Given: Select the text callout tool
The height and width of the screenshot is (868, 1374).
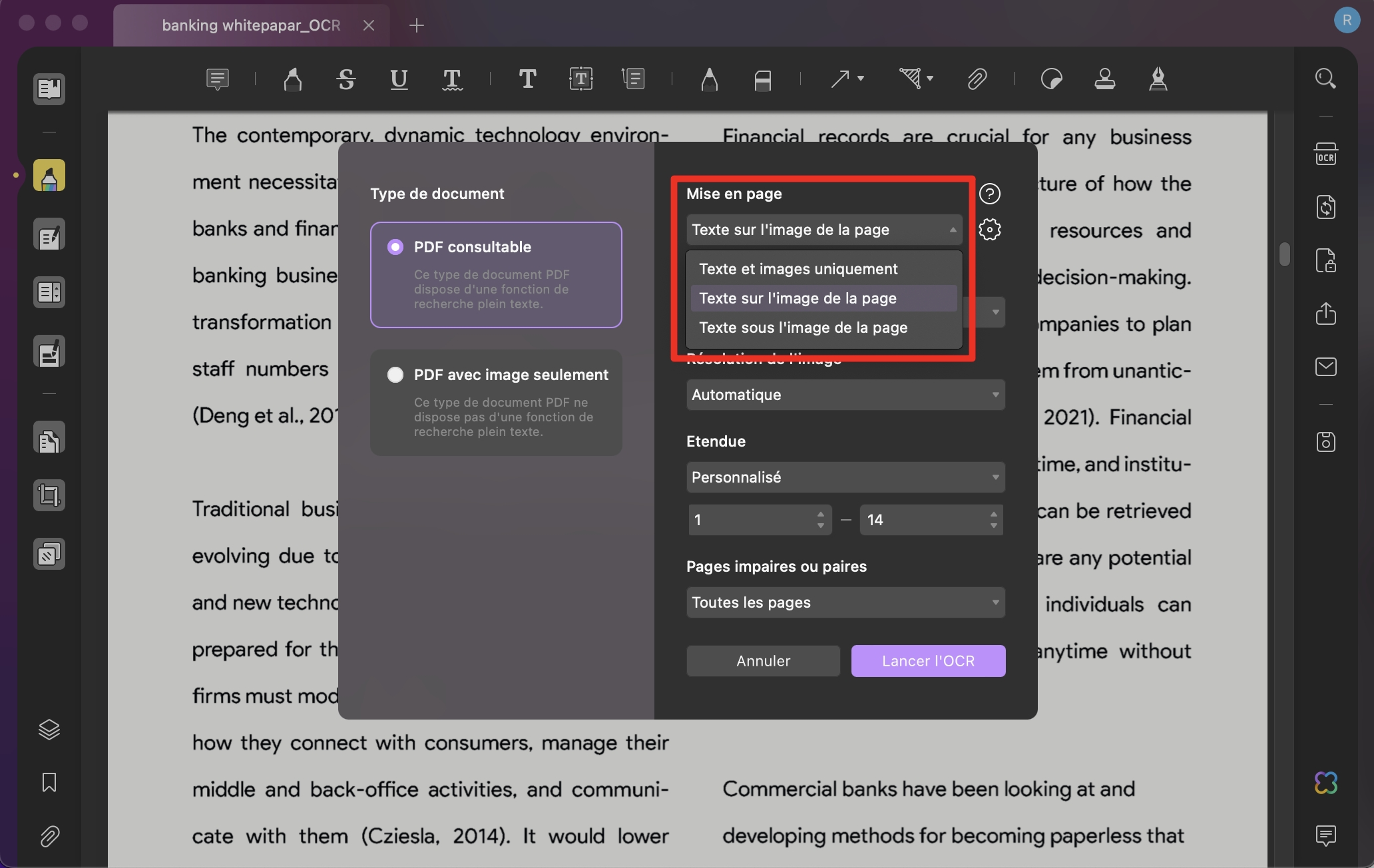Looking at the screenshot, I should (633, 79).
